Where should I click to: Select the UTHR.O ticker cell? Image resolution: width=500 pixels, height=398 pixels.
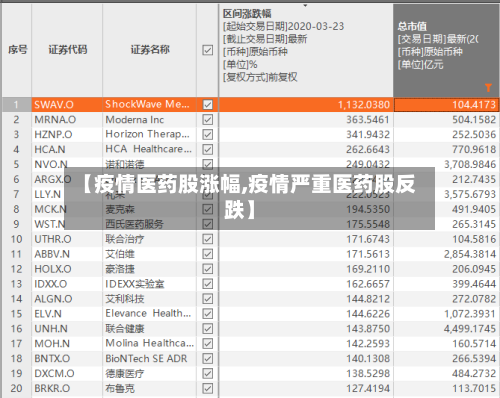(67, 239)
